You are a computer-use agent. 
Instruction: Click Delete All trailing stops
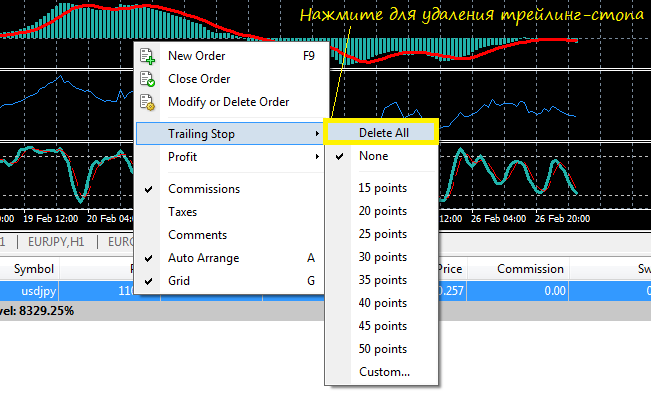click(x=381, y=133)
